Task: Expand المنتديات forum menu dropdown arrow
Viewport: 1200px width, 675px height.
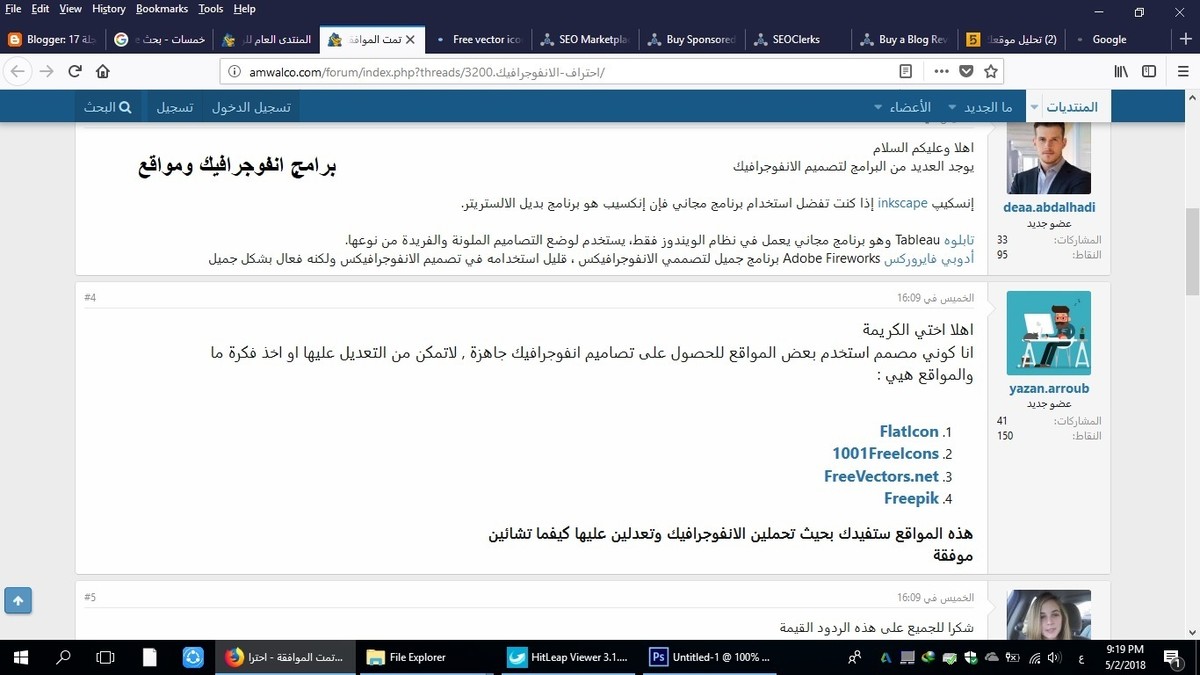Action: 1034,107
